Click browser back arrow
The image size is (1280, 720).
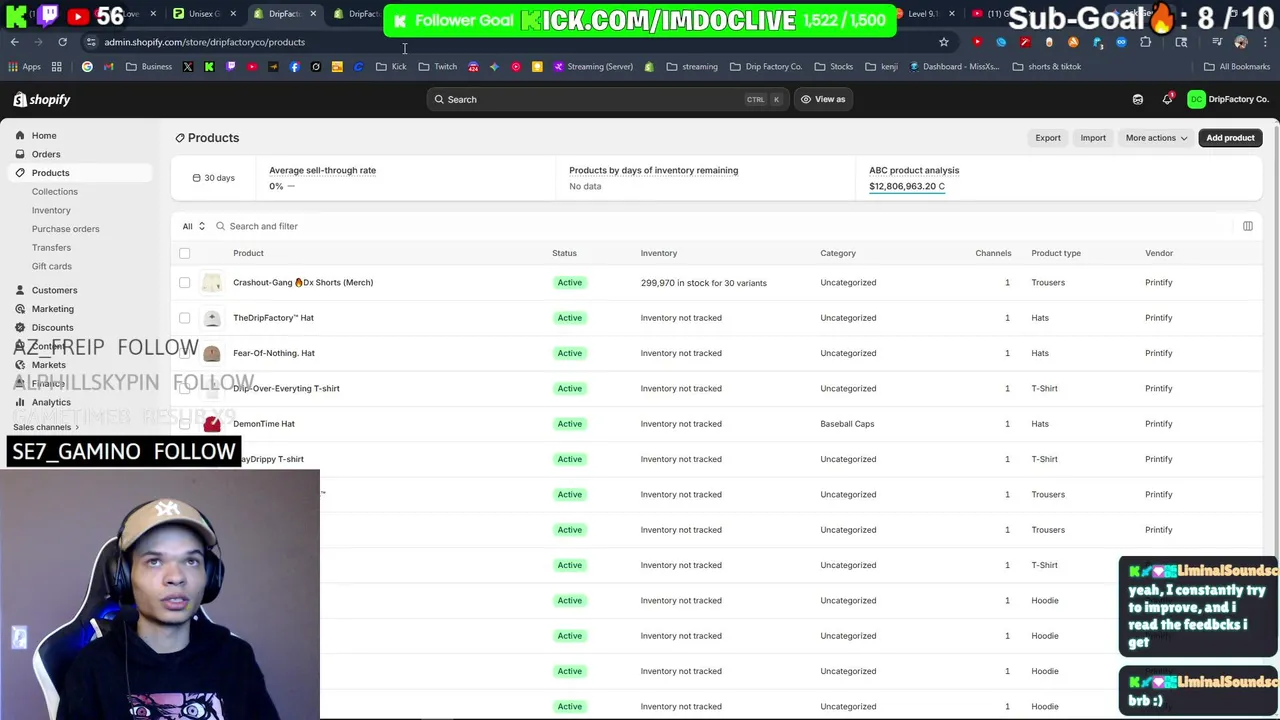14,42
